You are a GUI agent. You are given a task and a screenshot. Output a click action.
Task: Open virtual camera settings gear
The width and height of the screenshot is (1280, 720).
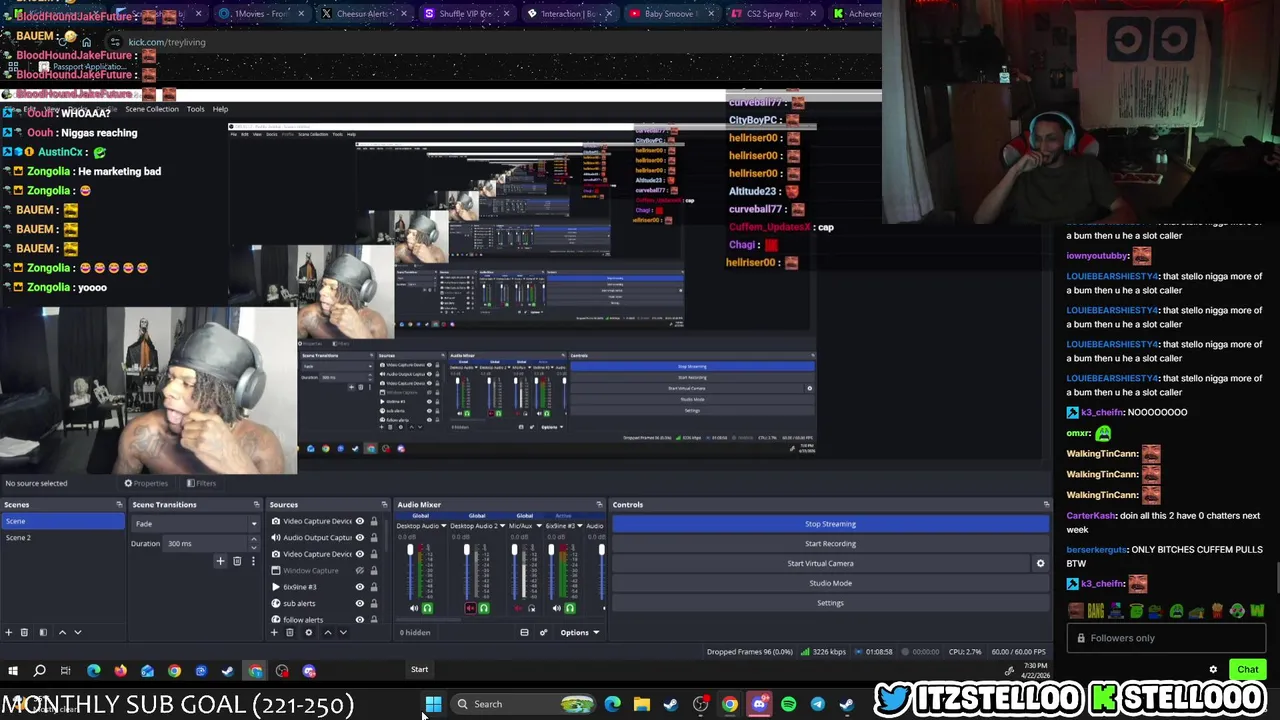(x=1040, y=563)
